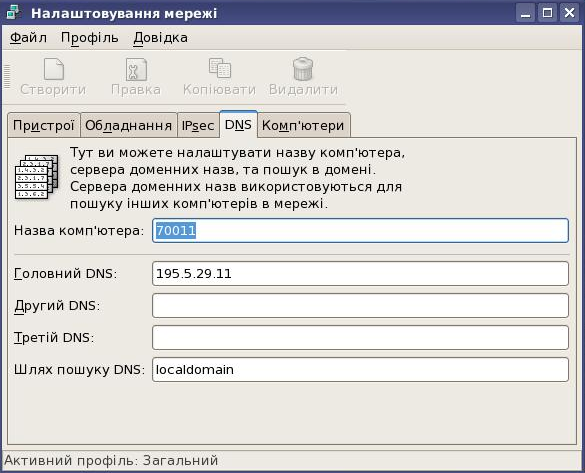Click the network app icon in title bar
The image size is (585, 473).
click(15, 13)
